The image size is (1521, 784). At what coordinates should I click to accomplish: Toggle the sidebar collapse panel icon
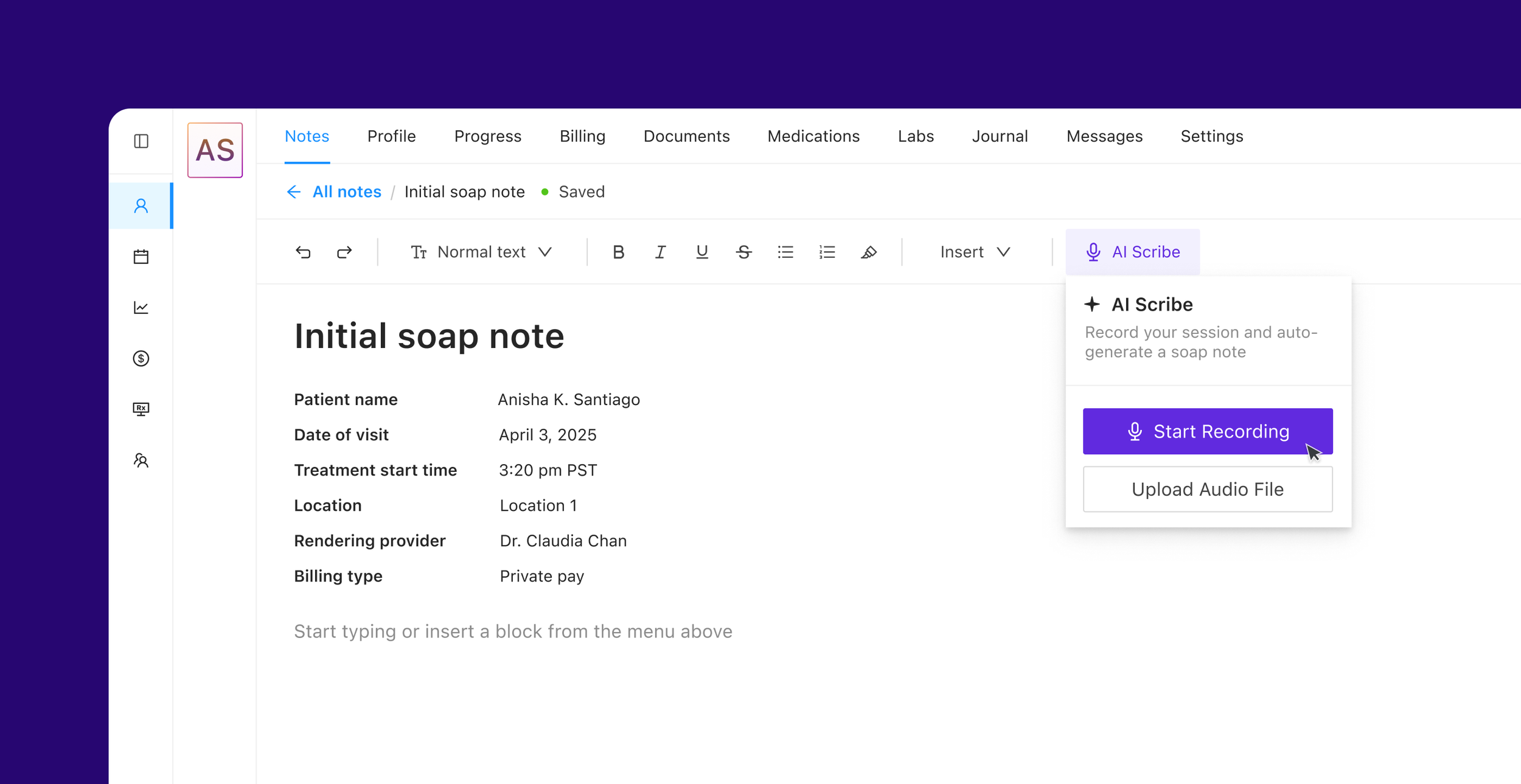[x=141, y=141]
